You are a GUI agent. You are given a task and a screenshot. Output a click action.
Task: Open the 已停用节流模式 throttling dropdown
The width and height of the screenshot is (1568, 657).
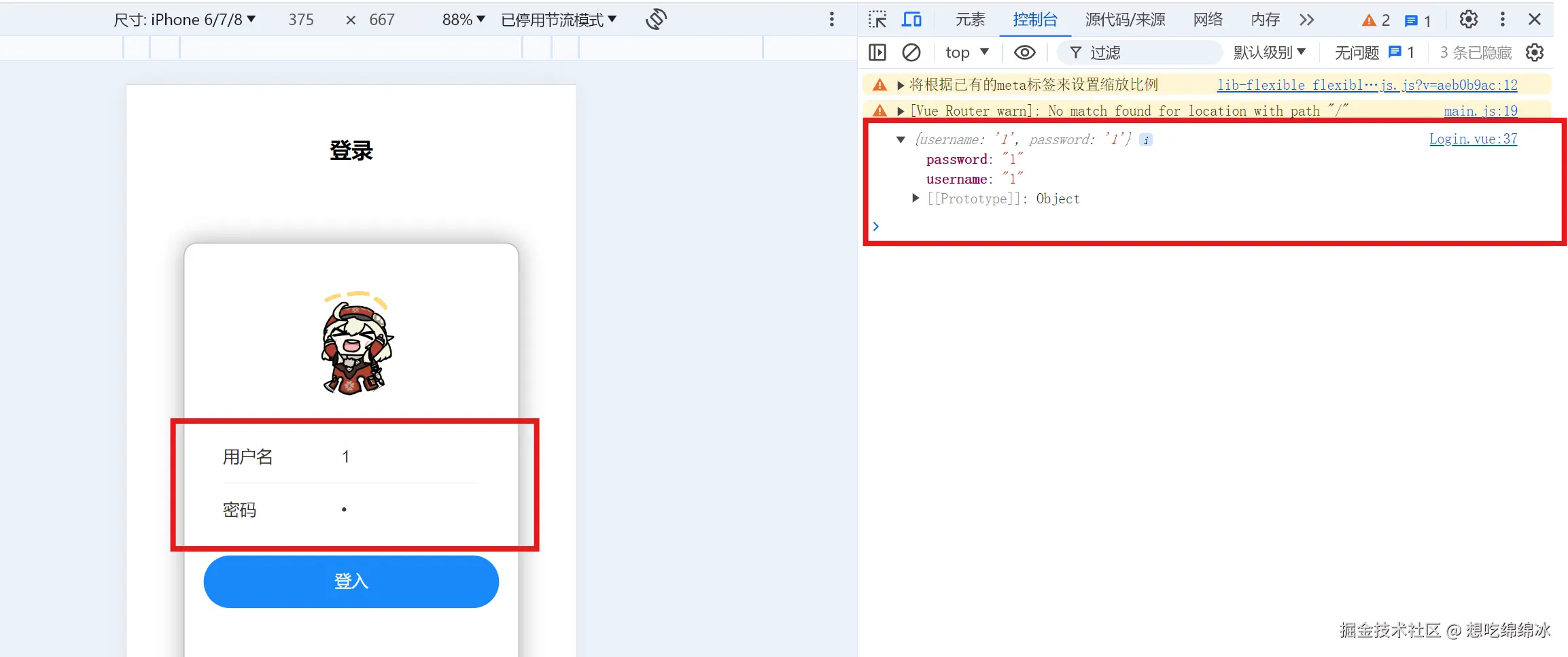click(557, 19)
